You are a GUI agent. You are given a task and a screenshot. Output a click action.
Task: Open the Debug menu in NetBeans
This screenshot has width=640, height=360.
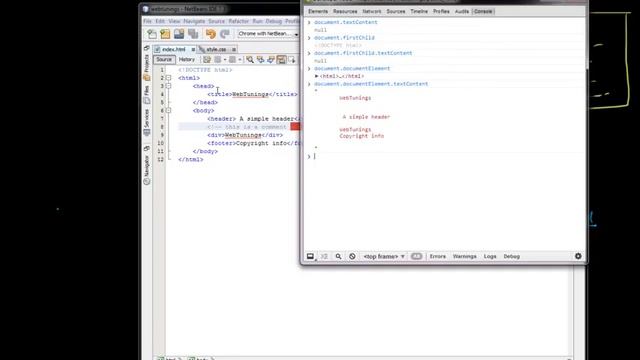273,21
